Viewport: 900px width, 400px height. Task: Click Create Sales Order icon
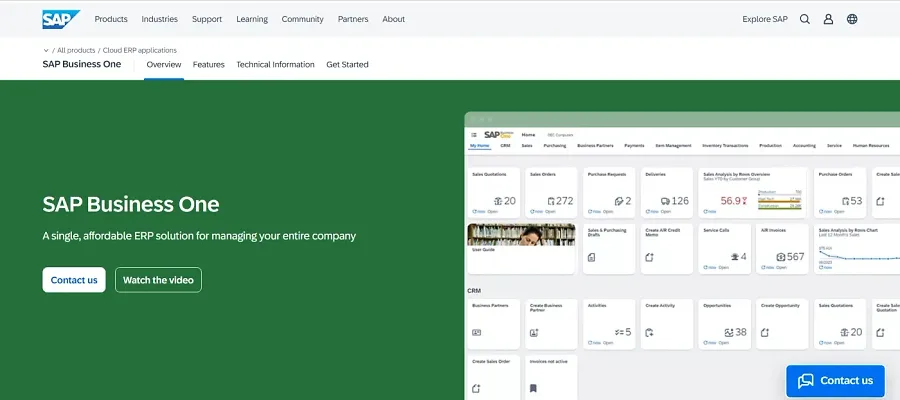click(476, 389)
